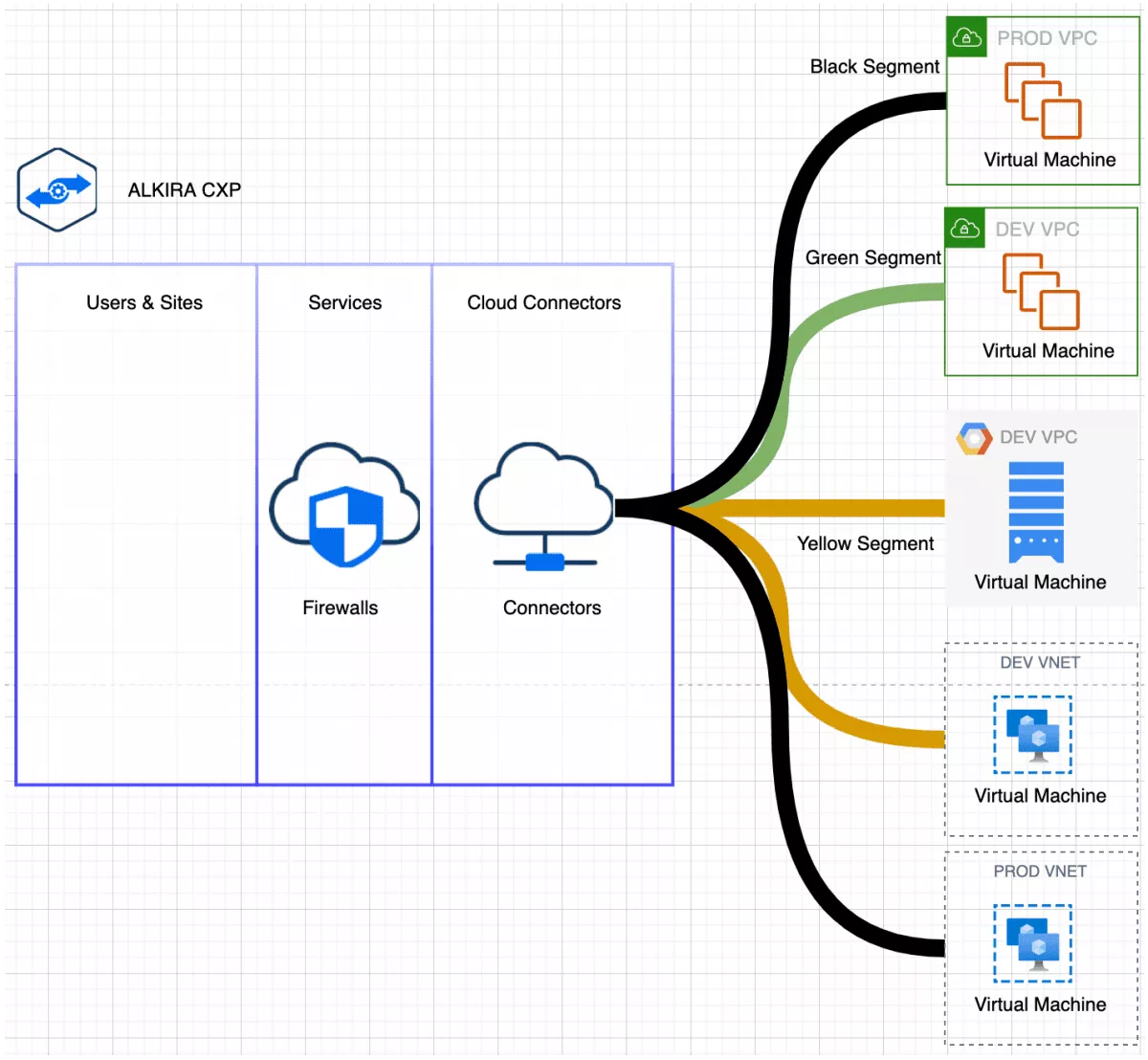Click the DEV VNET dashed border box
The width and height of the screenshot is (1148, 1060).
[1040, 662]
